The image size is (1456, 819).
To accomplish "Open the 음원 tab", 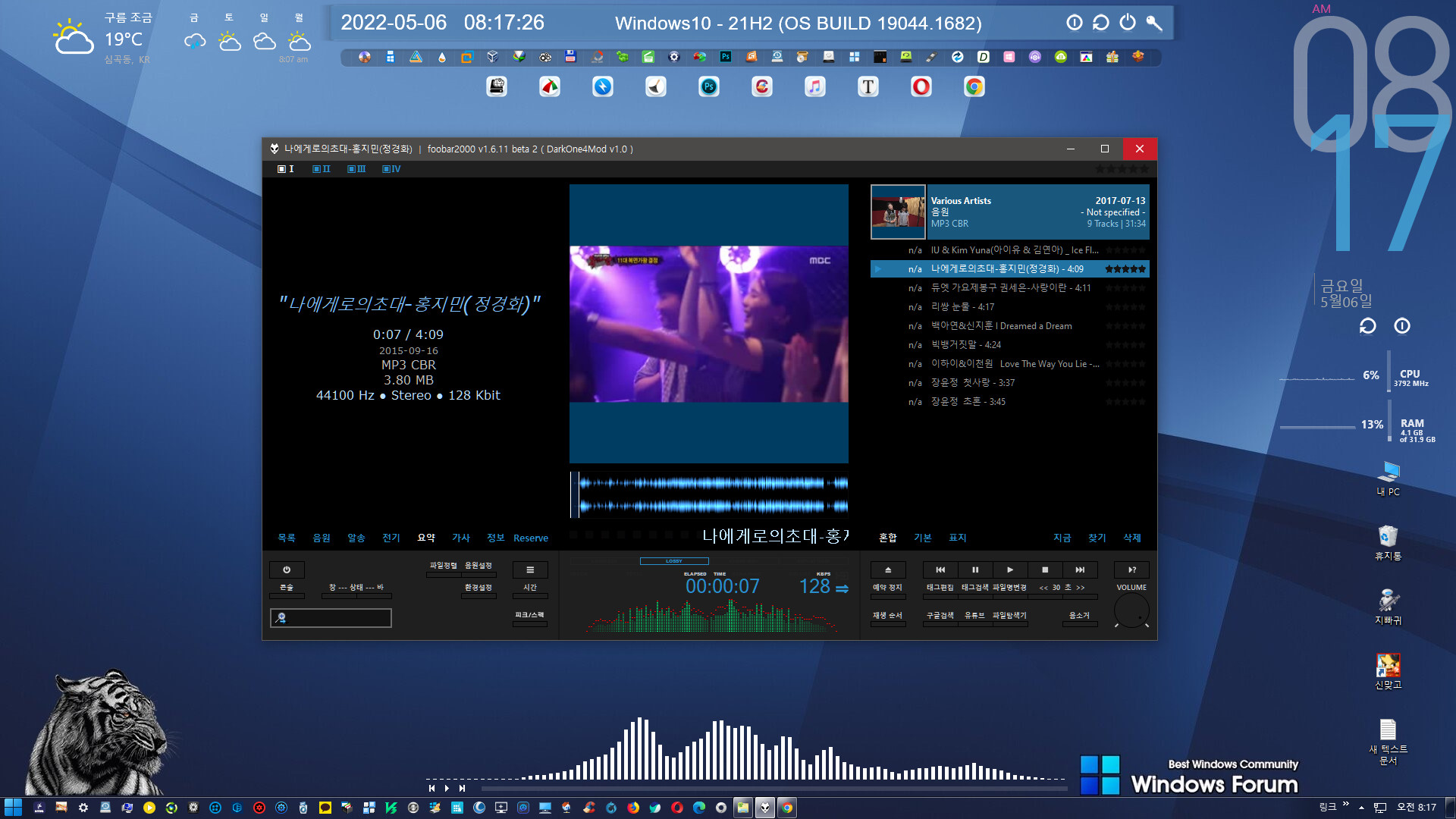I will point(322,538).
